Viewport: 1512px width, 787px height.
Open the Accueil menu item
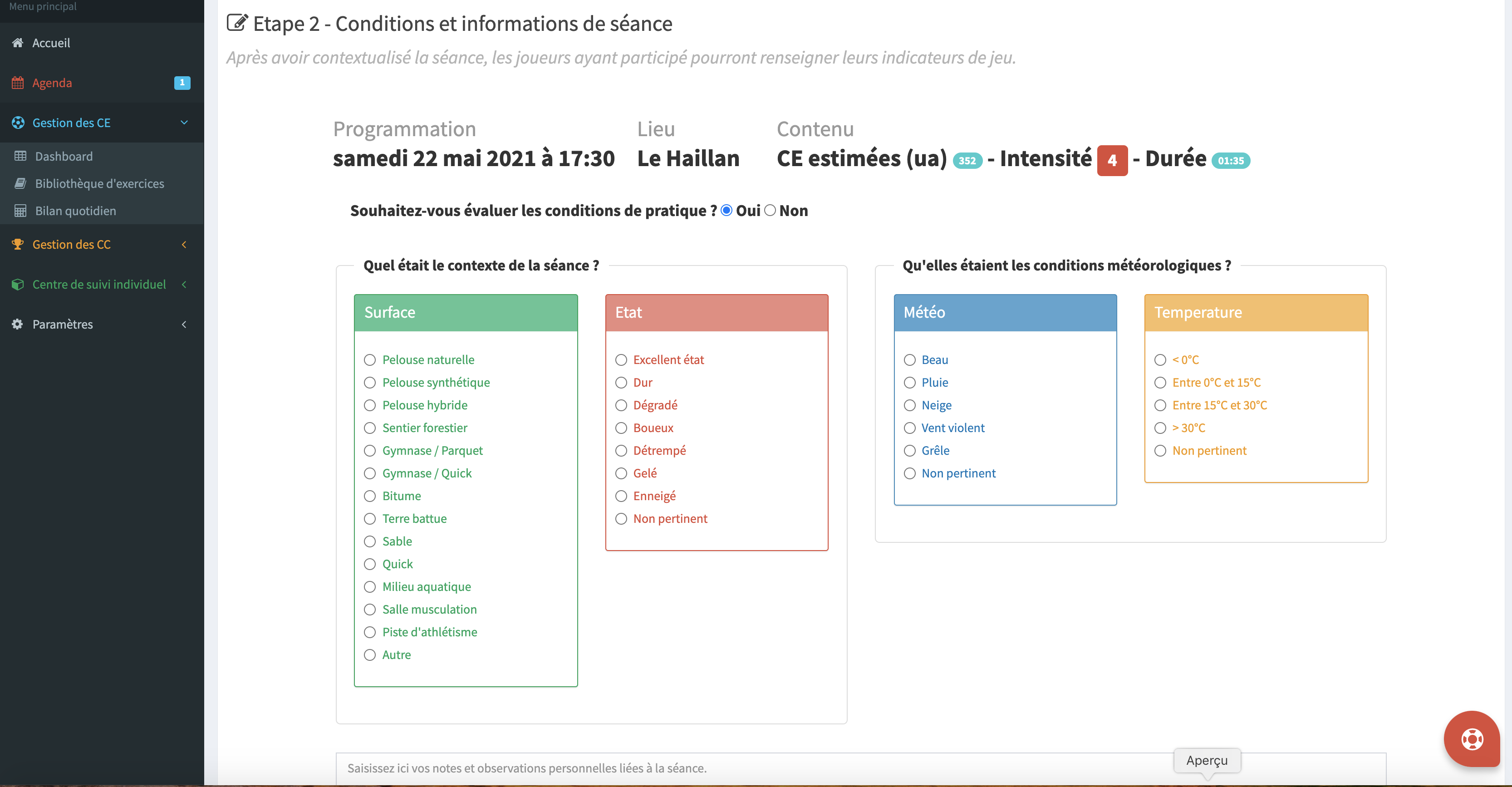[102, 43]
